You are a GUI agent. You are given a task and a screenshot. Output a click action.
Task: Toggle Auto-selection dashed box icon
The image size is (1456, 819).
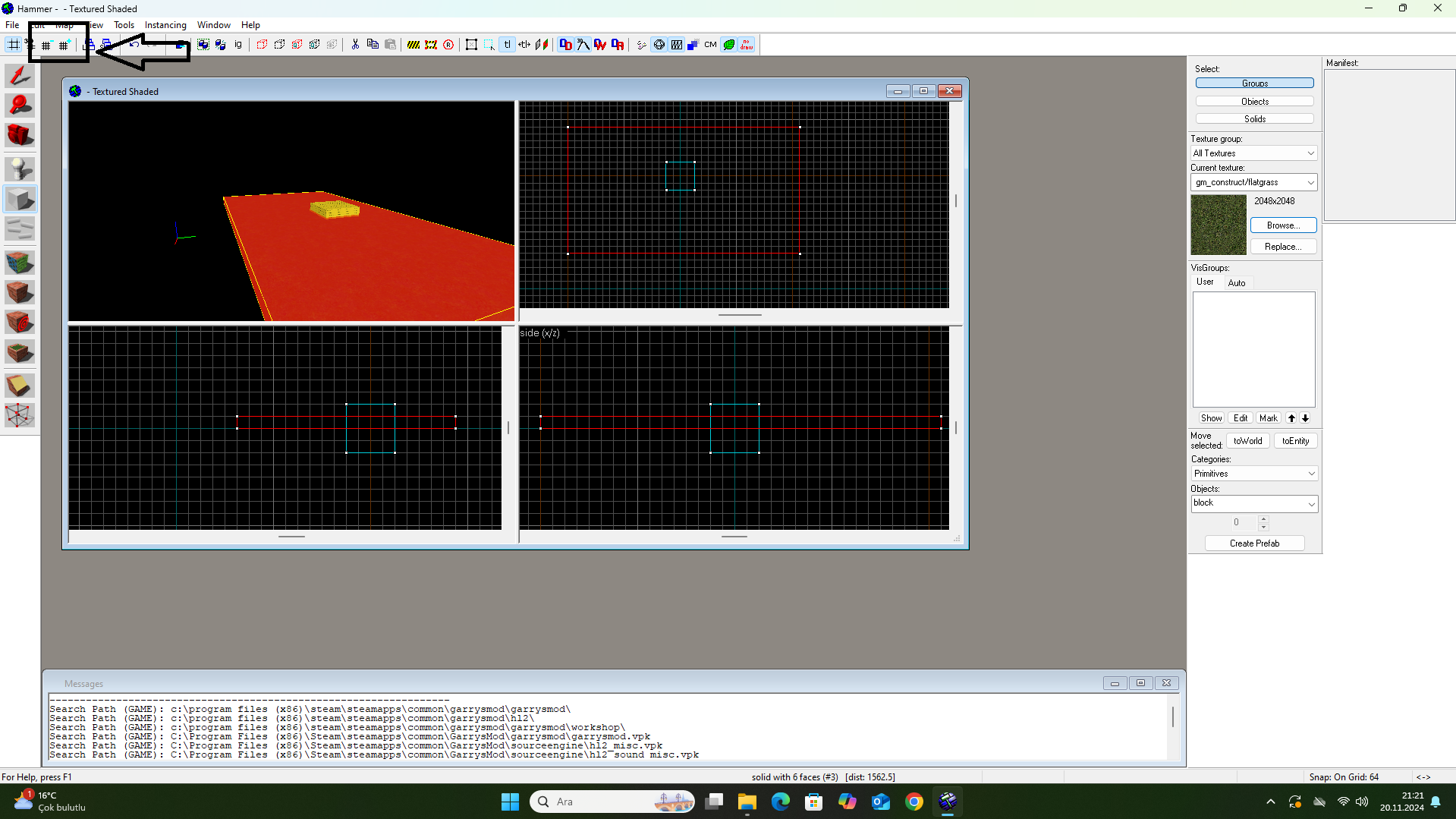pos(489,45)
